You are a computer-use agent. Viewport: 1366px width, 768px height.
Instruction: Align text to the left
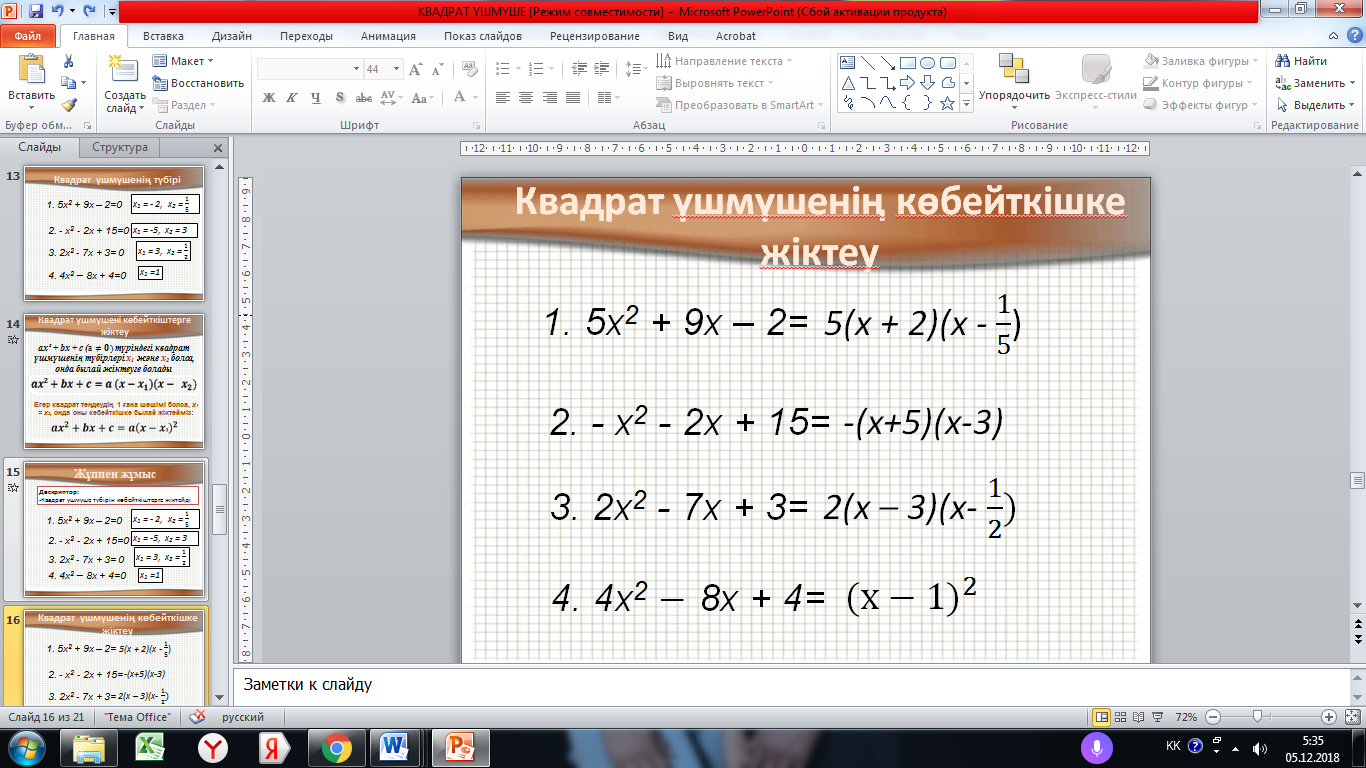(x=502, y=97)
